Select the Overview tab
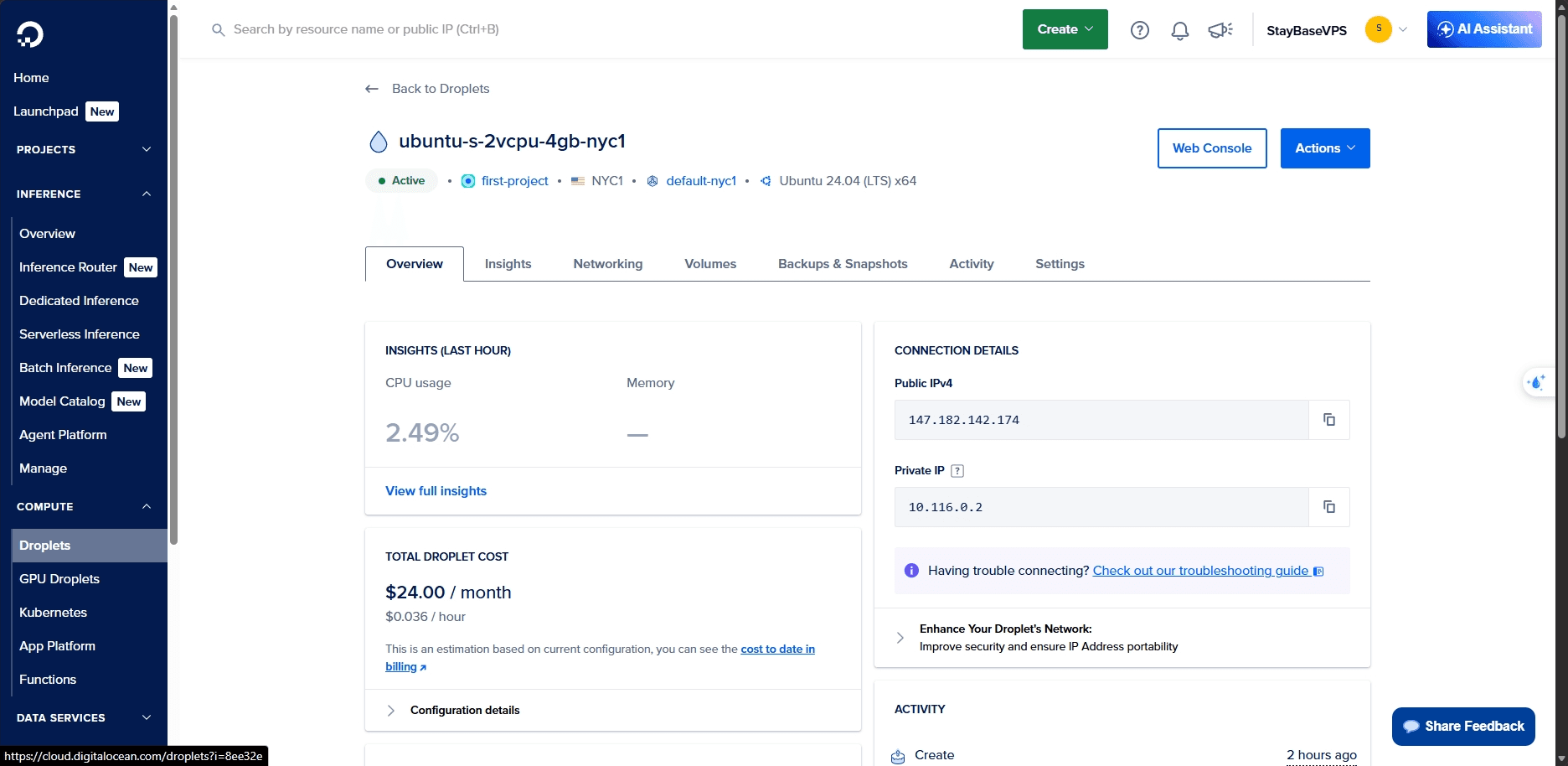The image size is (1568, 766). point(415,264)
